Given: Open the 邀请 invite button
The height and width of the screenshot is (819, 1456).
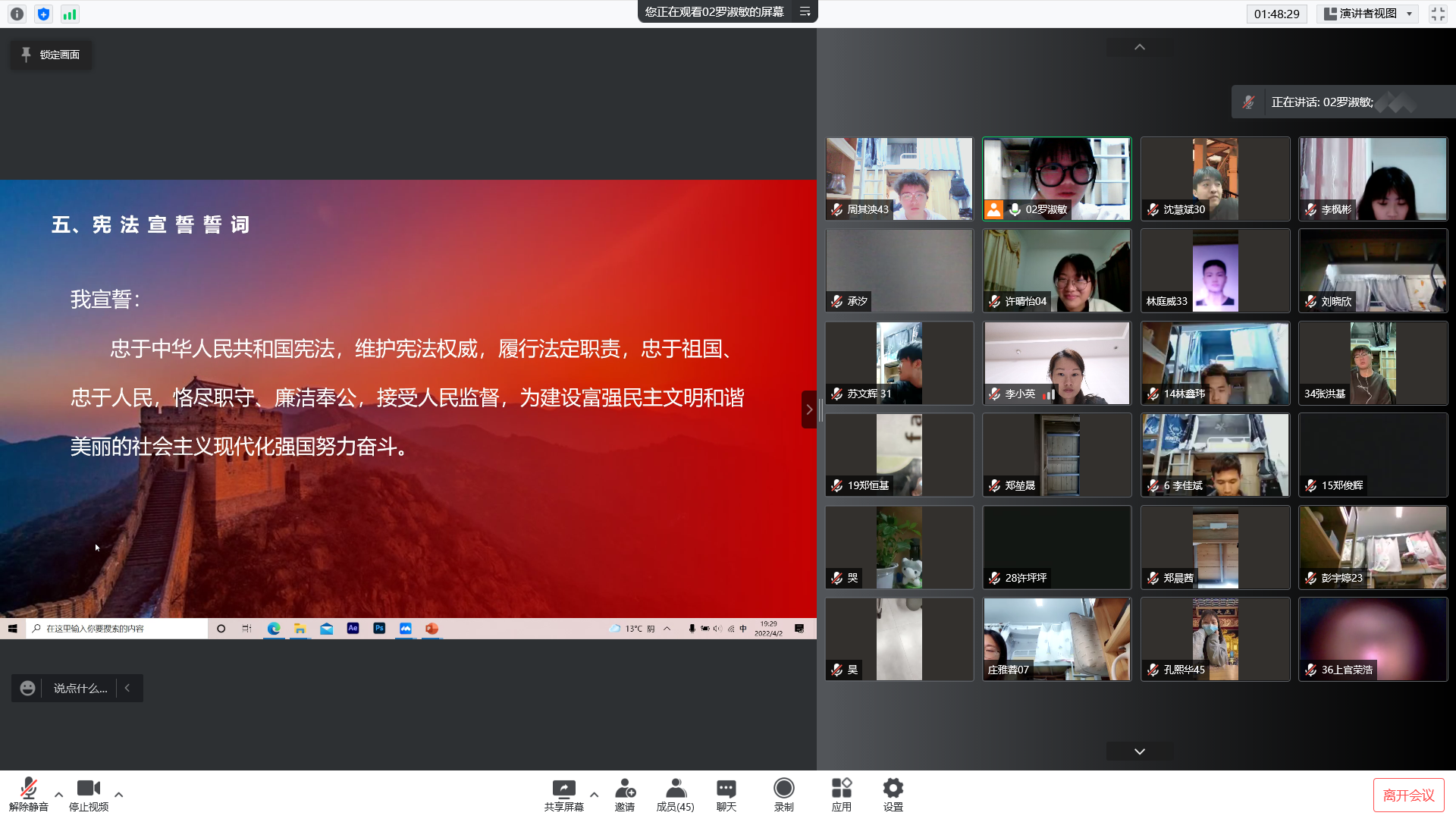Looking at the screenshot, I should click(x=625, y=794).
